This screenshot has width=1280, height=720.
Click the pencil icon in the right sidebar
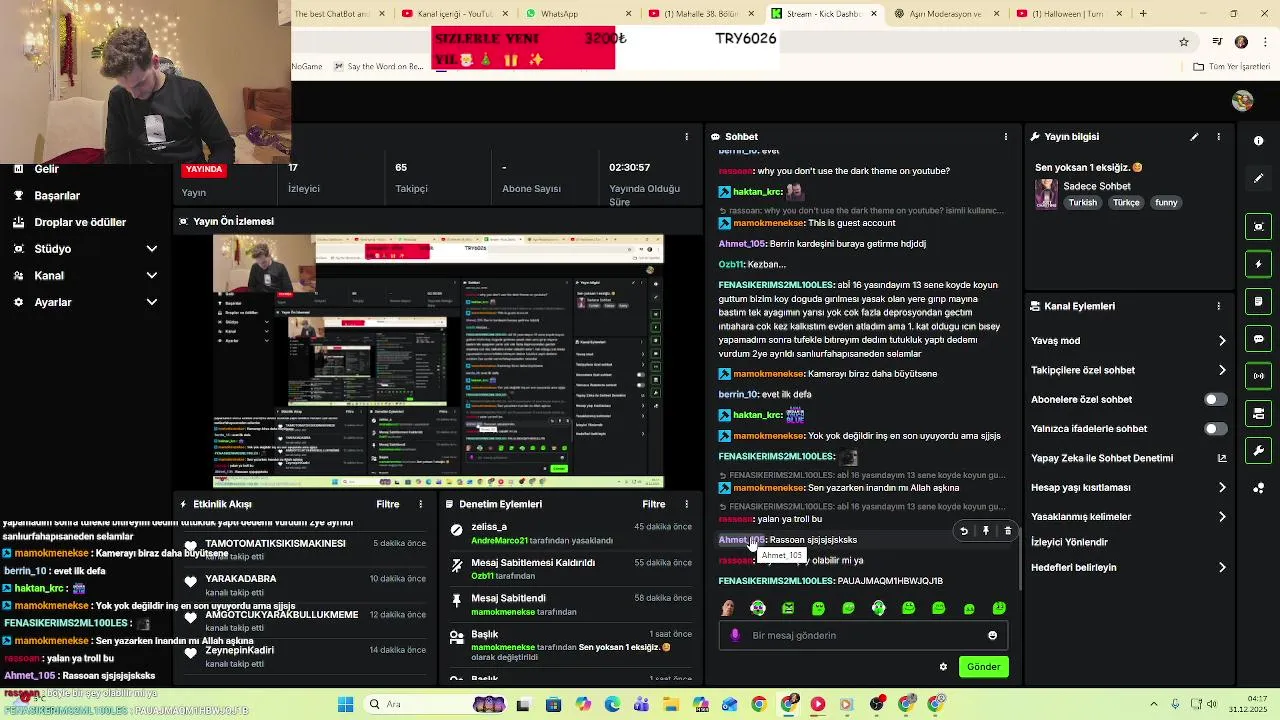[1258, 178]
